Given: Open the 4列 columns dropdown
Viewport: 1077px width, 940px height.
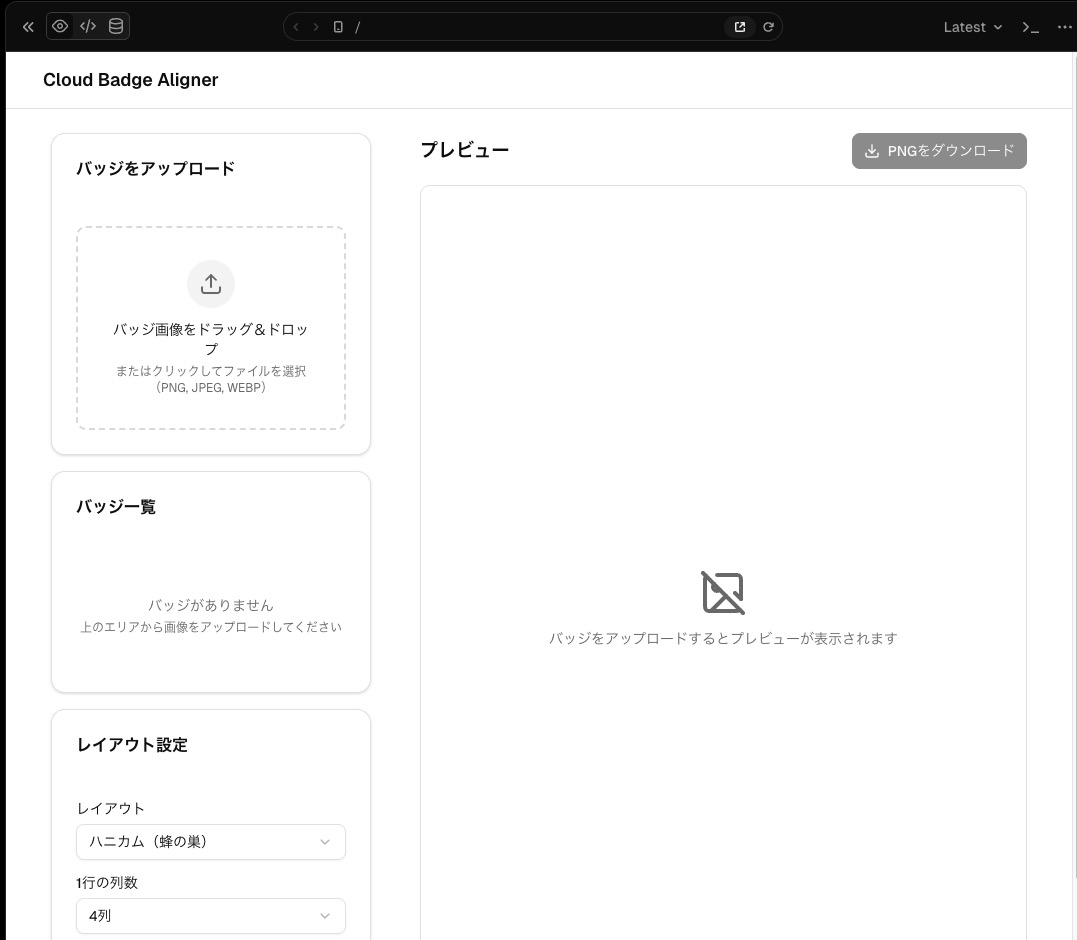Looking at the screenshot, I should pos(211,916).
